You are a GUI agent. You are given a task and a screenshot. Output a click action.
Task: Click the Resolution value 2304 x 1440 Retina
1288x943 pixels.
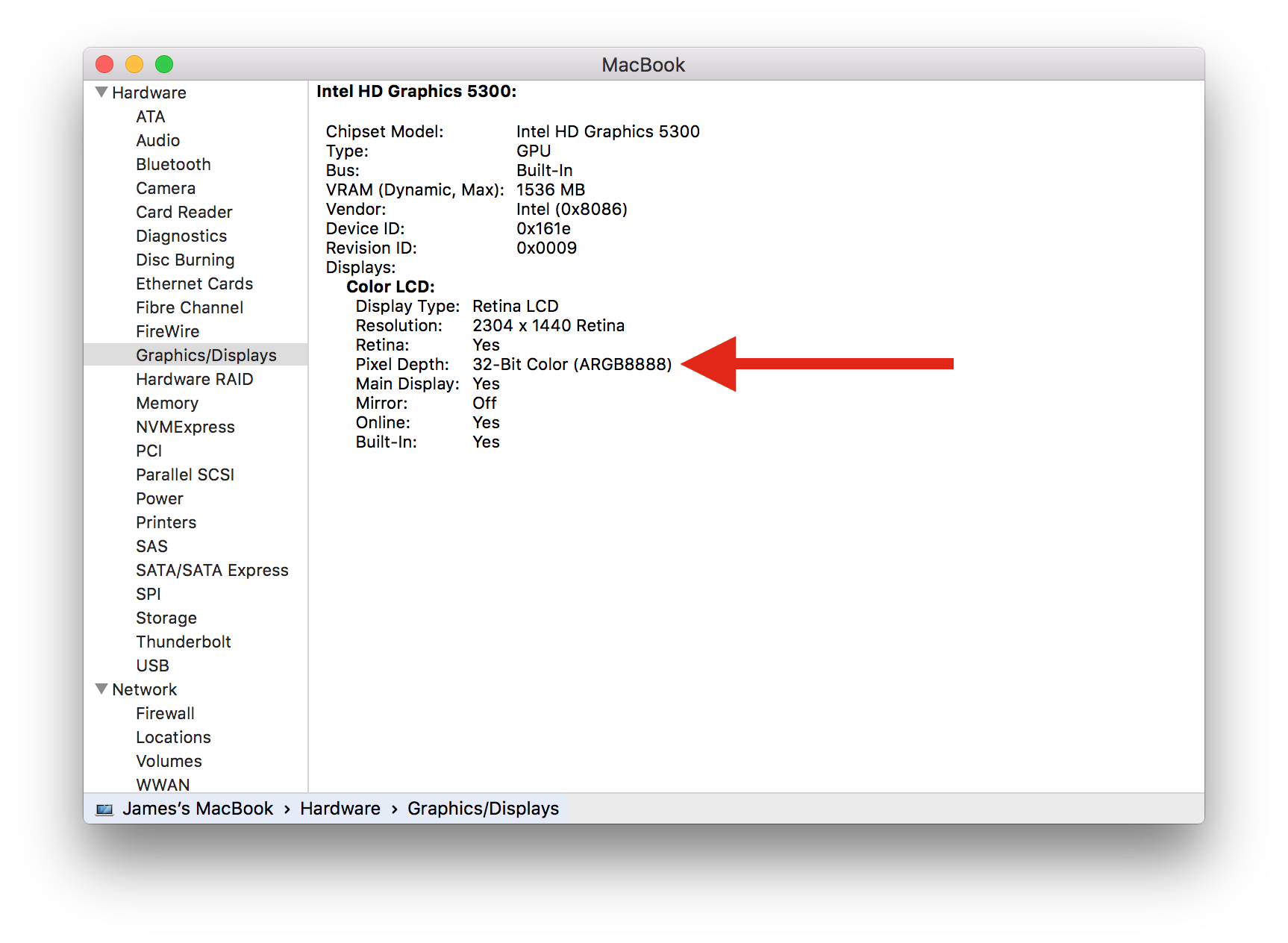(x=548, y=325)
